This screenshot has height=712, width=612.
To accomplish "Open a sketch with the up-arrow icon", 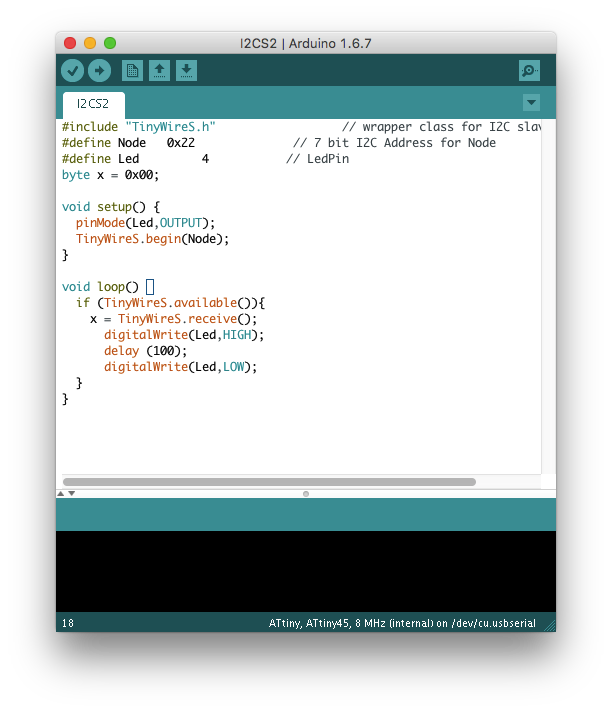I will pos(159,71).
